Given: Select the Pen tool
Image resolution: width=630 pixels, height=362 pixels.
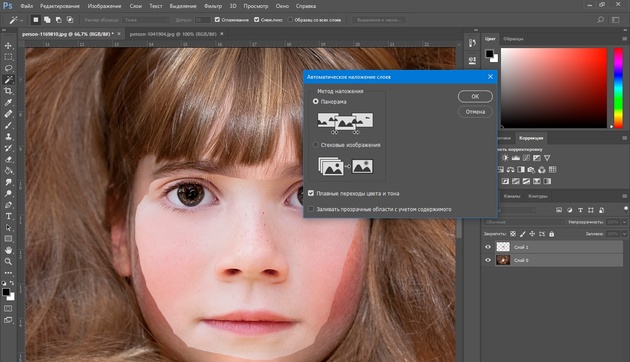Looking at the screenshot, I should (8, 205).
